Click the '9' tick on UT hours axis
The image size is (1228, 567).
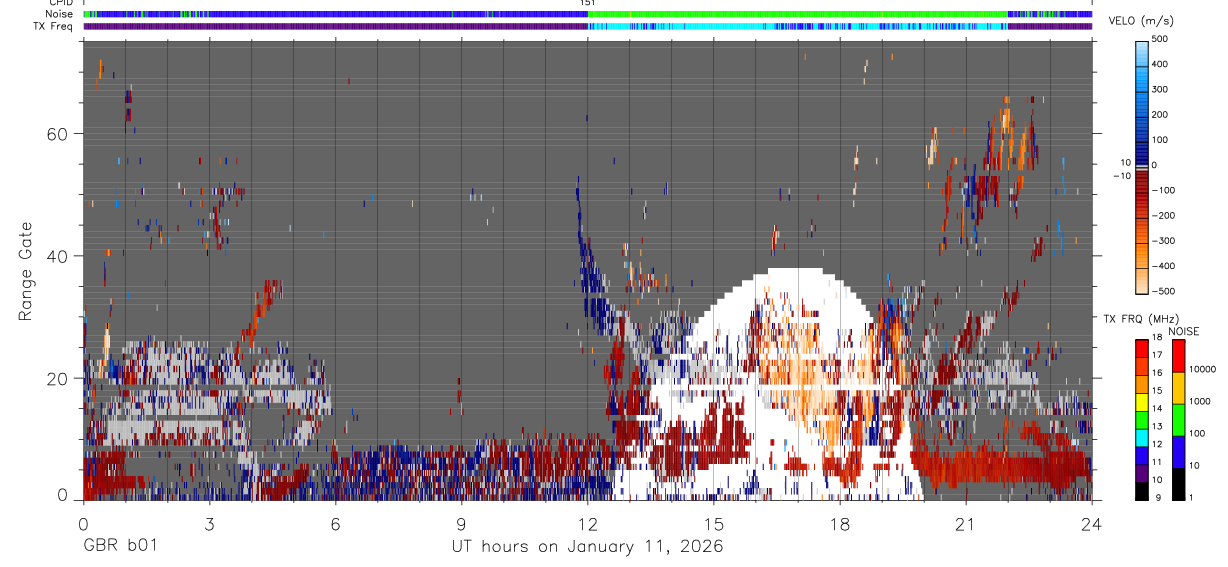click(x=461, y=524)
